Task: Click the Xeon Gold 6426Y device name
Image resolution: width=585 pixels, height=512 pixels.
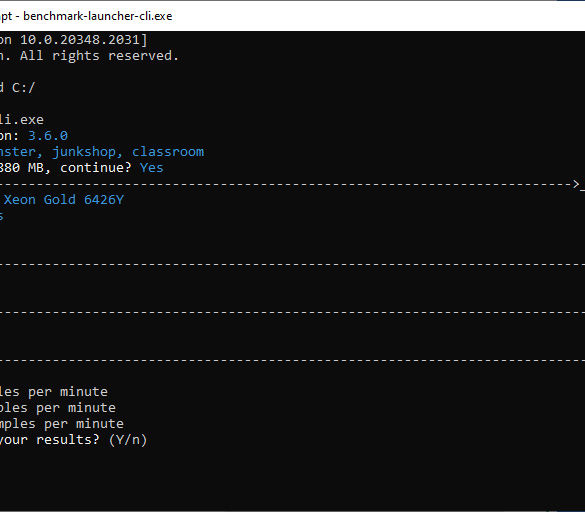Action: [x=64, y=200]
